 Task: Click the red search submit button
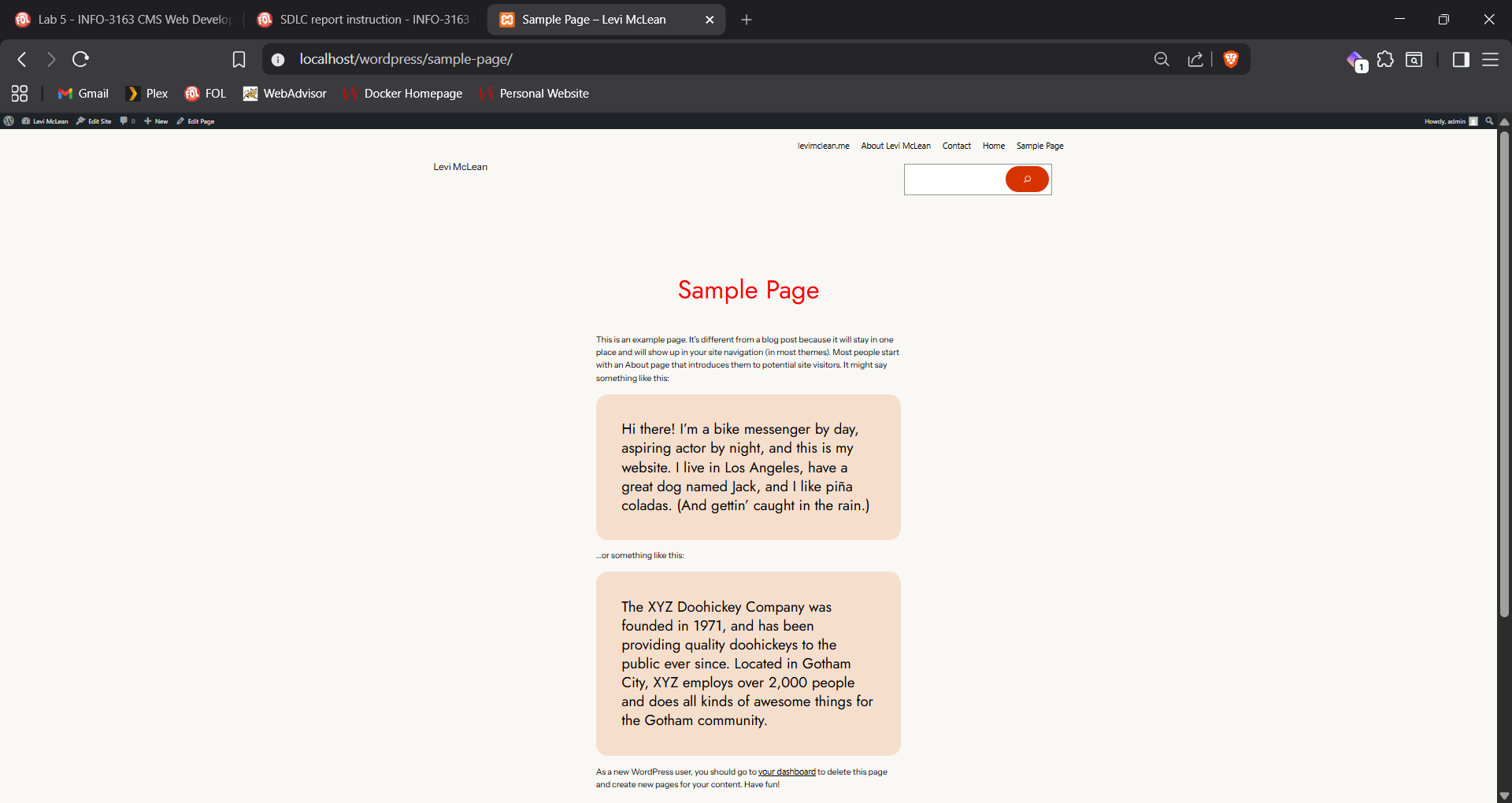point(1026,179)
